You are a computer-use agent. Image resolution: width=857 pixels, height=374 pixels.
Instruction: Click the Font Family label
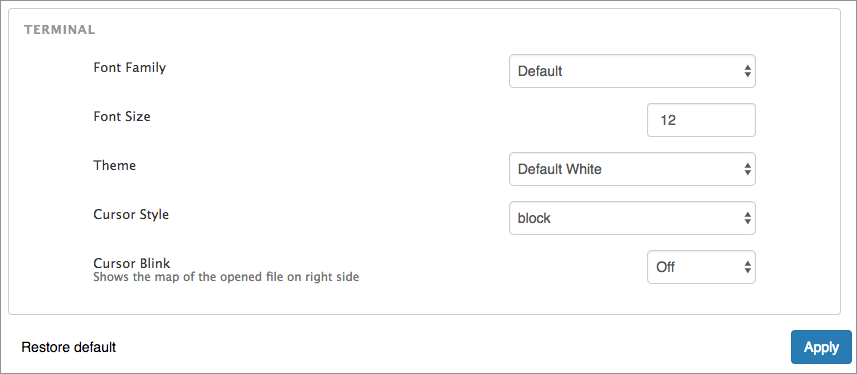coord(130,68)
